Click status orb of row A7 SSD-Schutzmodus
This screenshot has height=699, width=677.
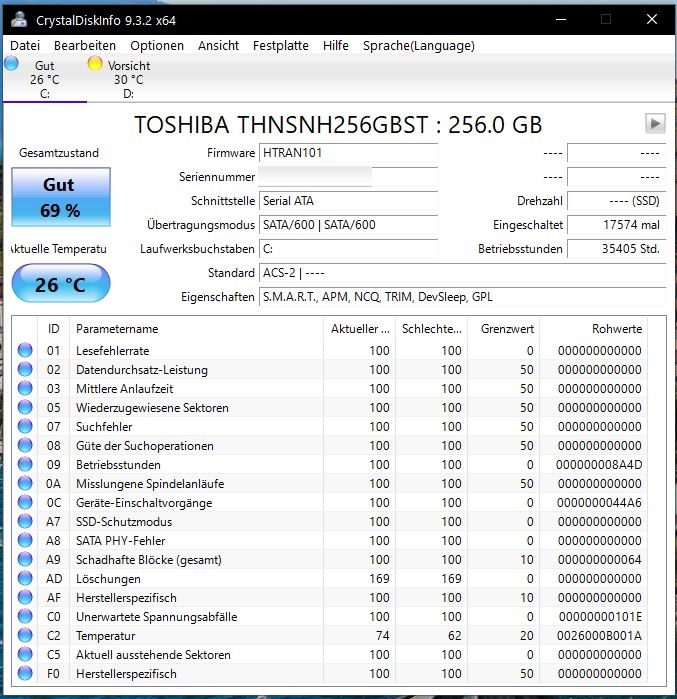click(x=25, y=521)
